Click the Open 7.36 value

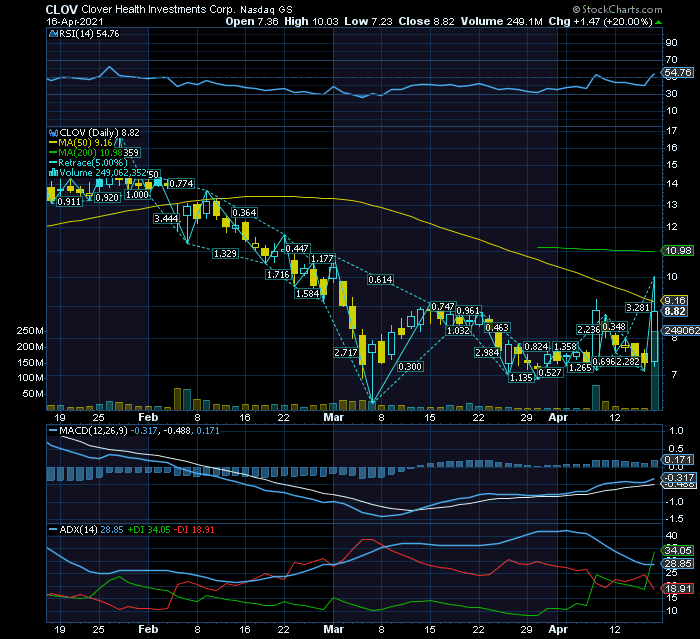point(252,21)
